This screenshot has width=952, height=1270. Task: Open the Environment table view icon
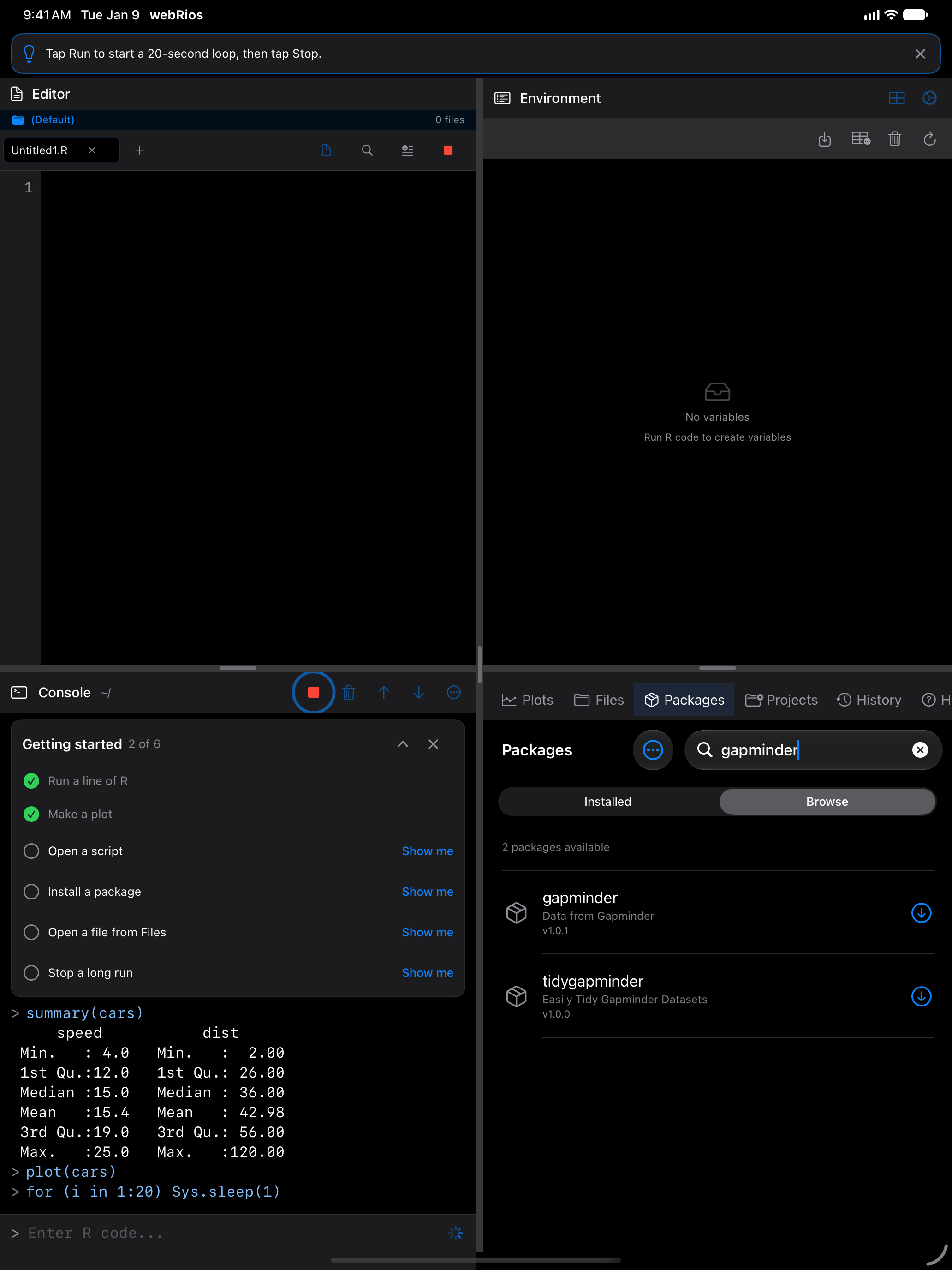click(861, 139)
